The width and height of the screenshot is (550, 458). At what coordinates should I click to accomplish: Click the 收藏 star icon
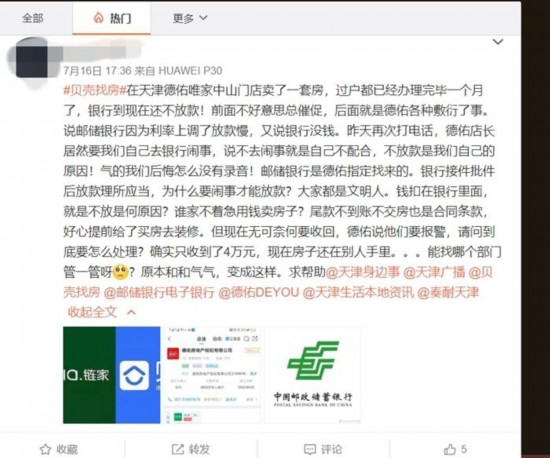[x=46, y=449]
